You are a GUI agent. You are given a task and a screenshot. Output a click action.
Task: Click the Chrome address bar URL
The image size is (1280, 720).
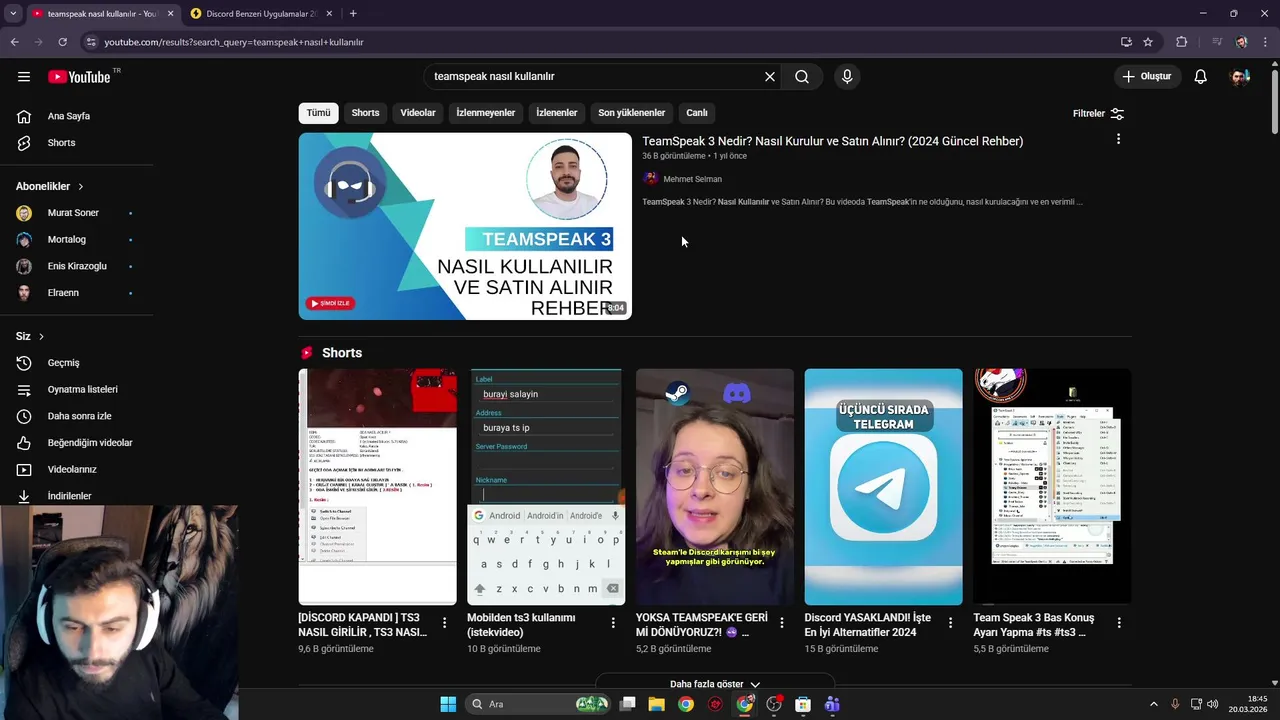click(234, 42)
